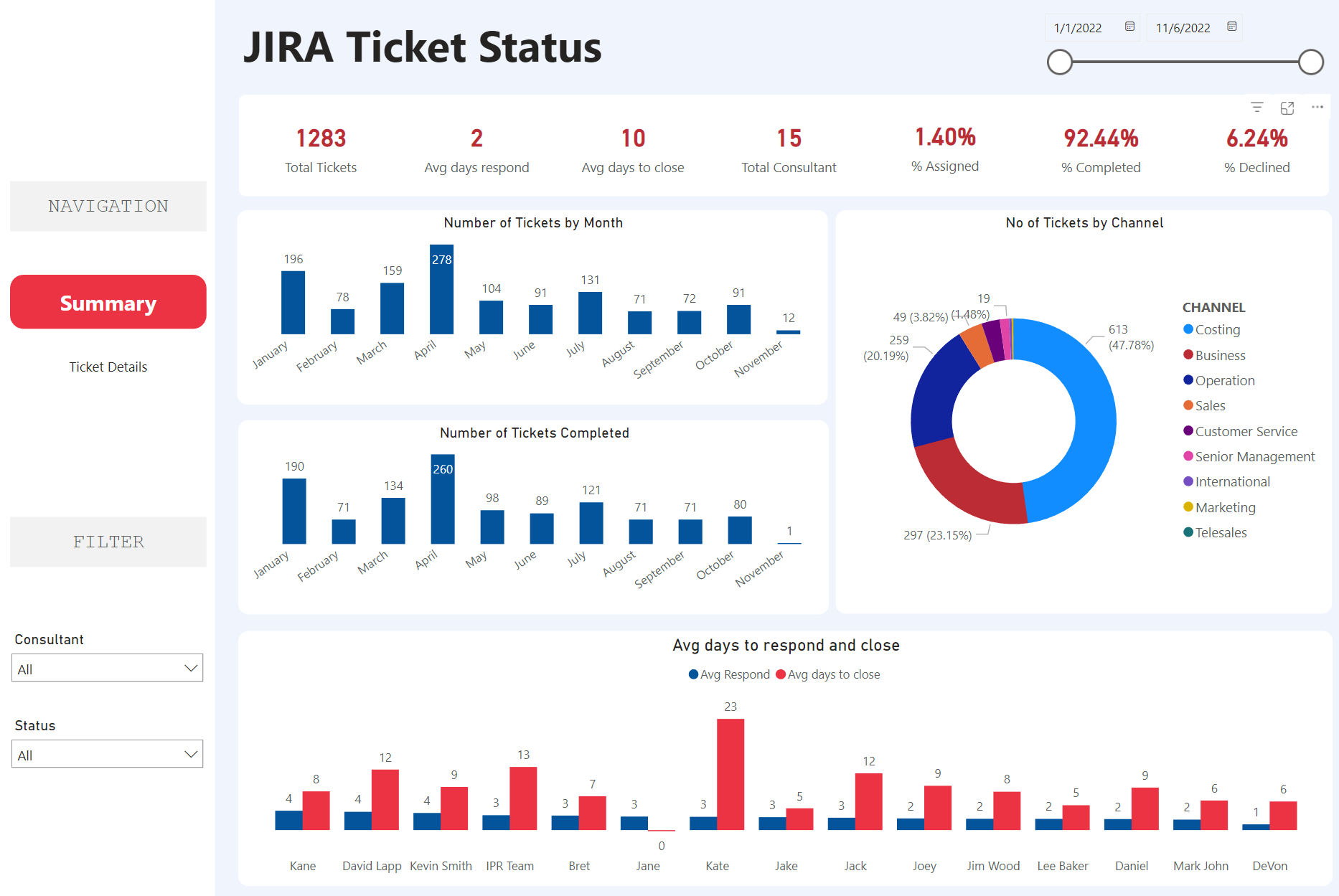
Task: Select Operation in the channel legend
Action: tap(1219, 380)
